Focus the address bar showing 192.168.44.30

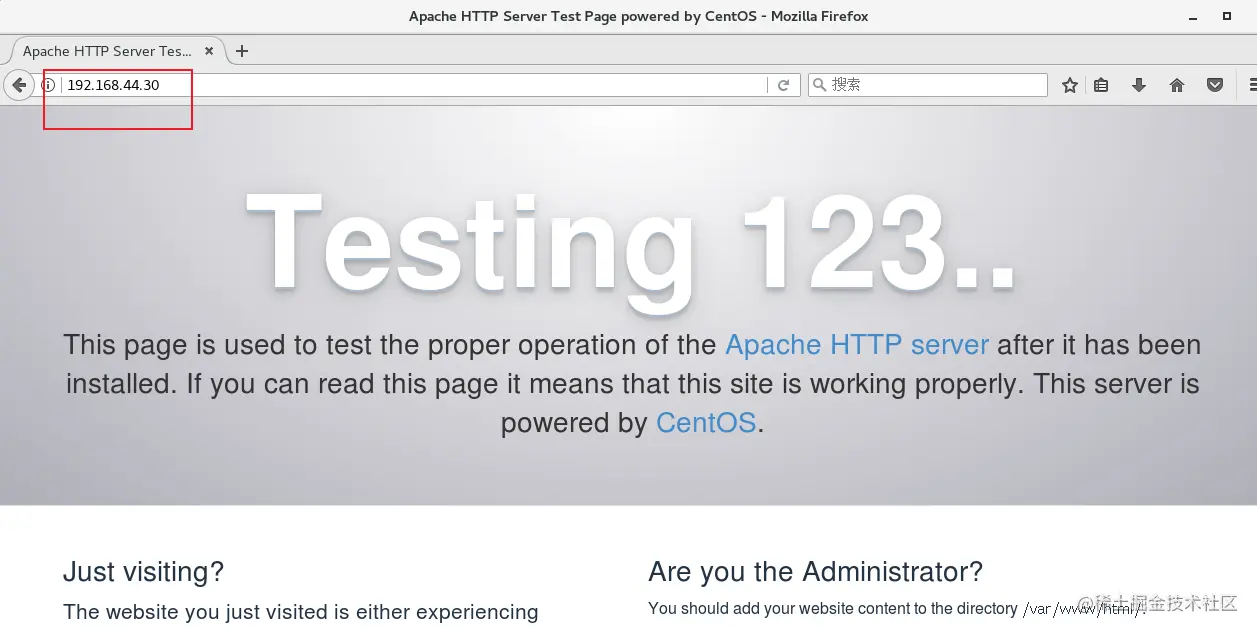coord(415,85)
